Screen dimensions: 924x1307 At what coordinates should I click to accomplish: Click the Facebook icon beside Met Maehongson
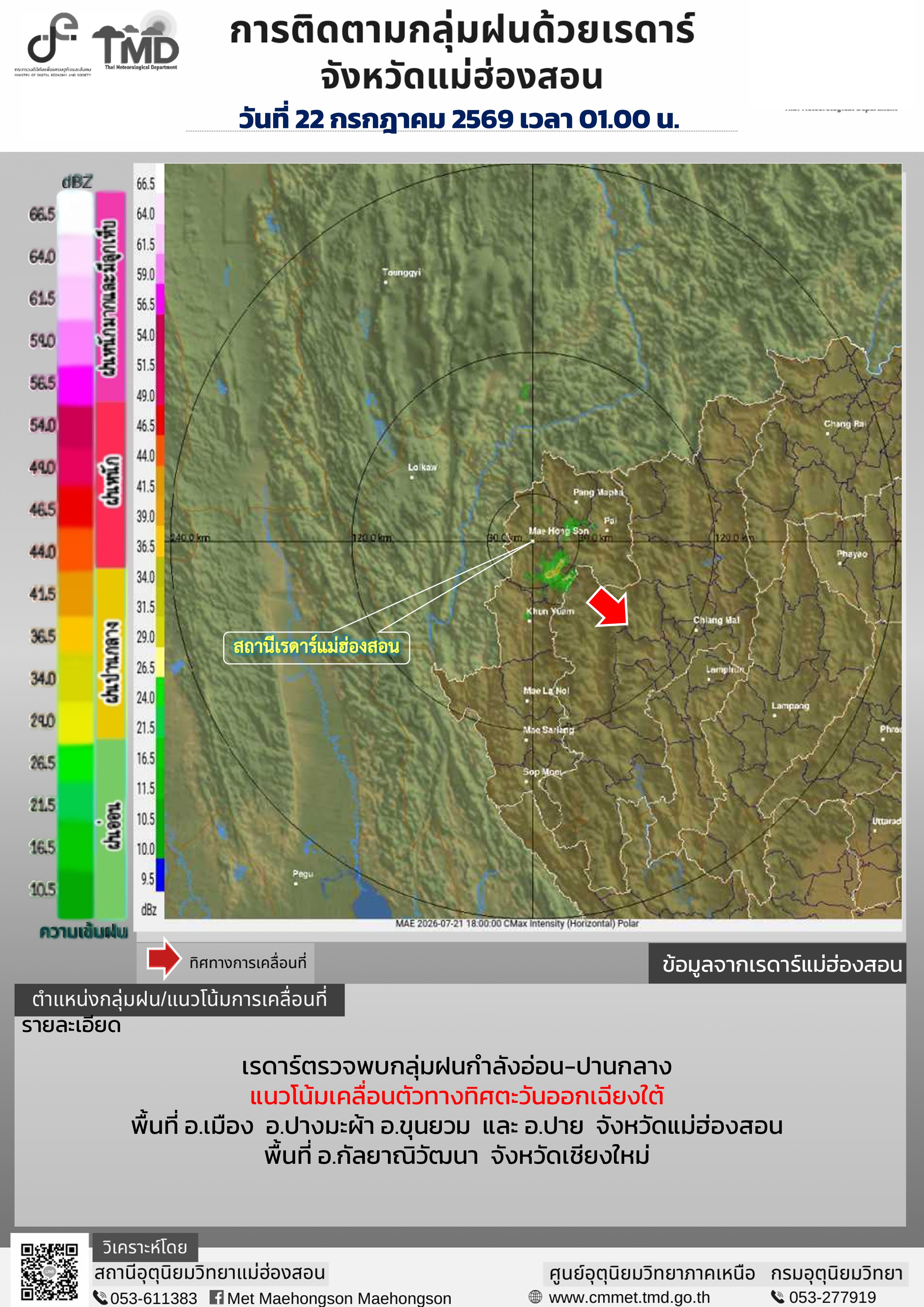coord(216,1297)
